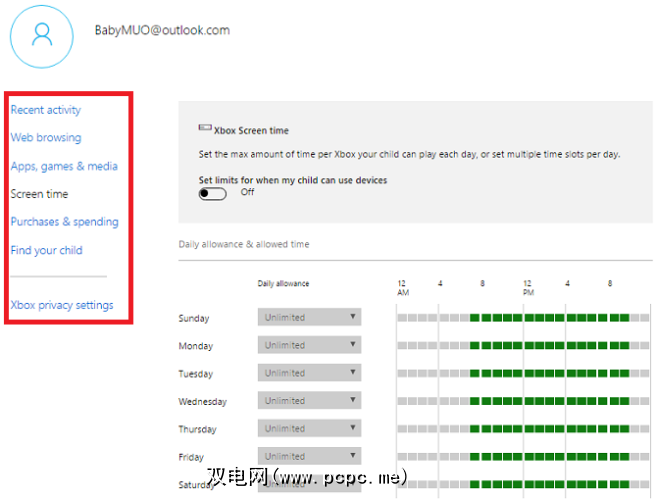Screen dimensions: 657x500
Task: Click the Wednesday row label
Action: point(202,402)
